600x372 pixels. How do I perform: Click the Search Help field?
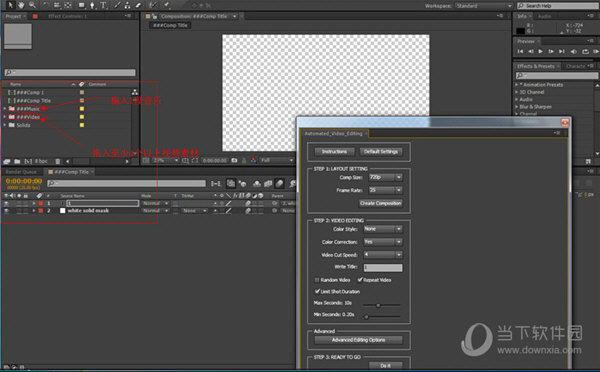(558, 6)
